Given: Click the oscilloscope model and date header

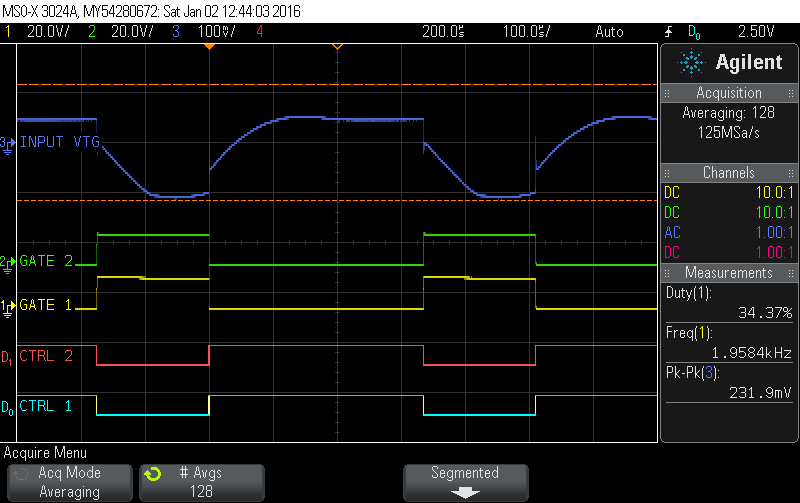Looking at the screenshot, I should pyautogui.click(x=152, y=11).
